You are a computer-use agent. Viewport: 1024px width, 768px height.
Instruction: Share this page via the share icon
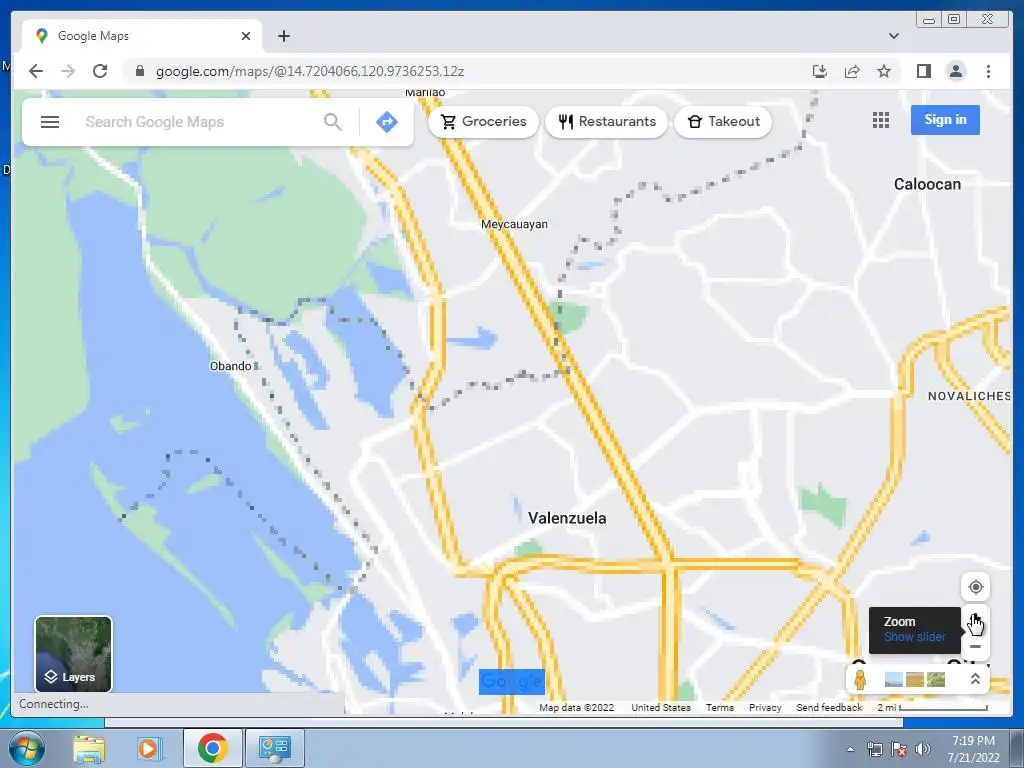852,71
